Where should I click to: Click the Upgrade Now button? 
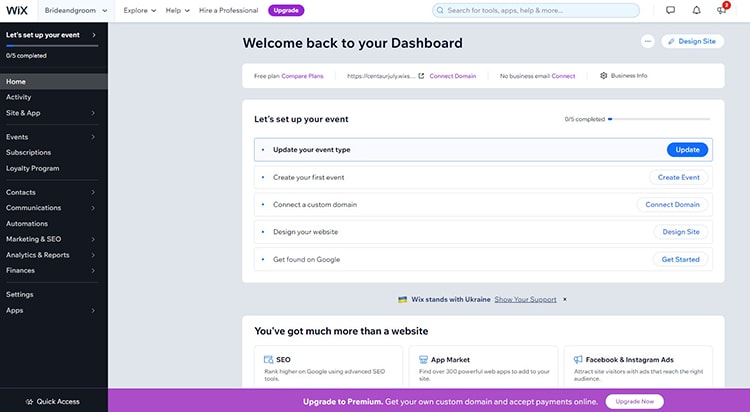point(634,401)
